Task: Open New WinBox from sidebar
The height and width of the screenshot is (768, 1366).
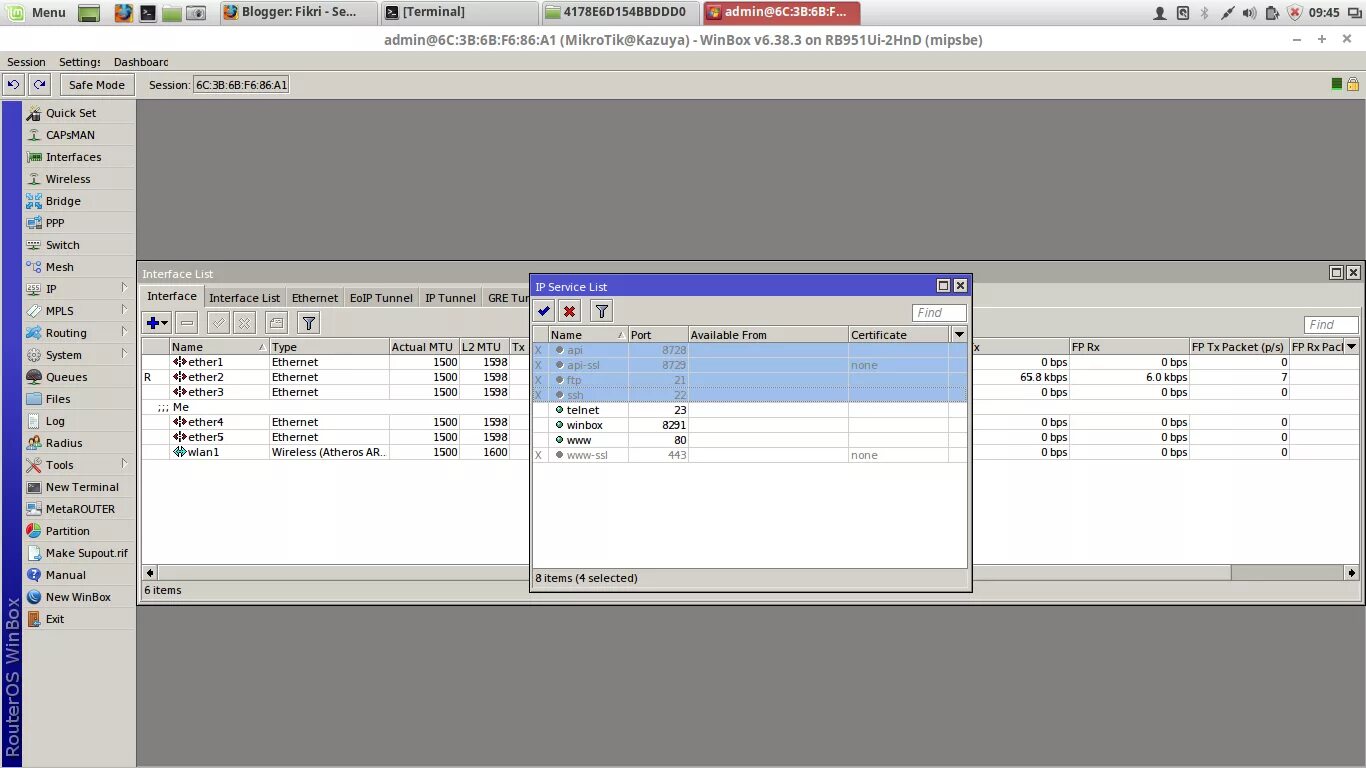Action: [79, 597]
